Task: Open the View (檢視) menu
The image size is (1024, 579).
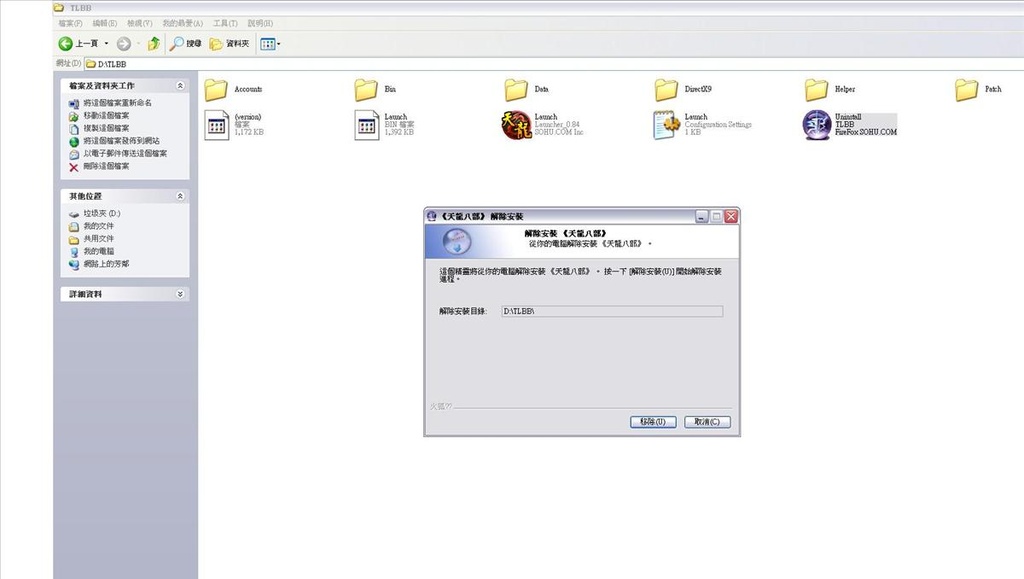Action: pos(139,23)
